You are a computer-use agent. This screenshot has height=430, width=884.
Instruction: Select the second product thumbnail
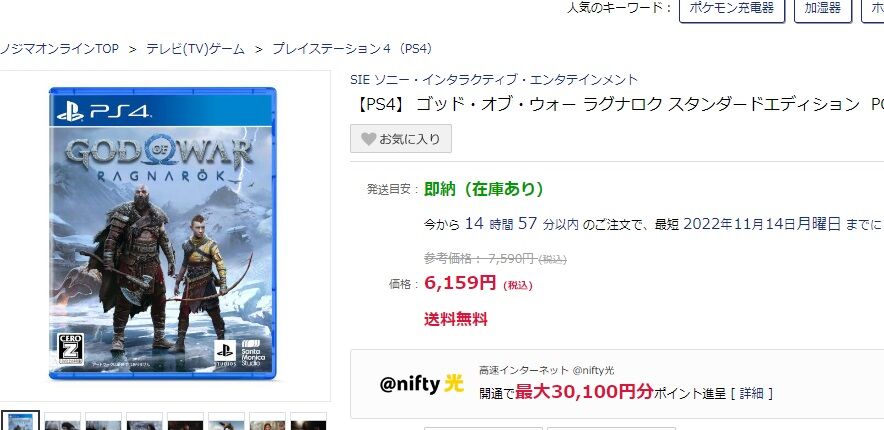click(x=62, y=421)
